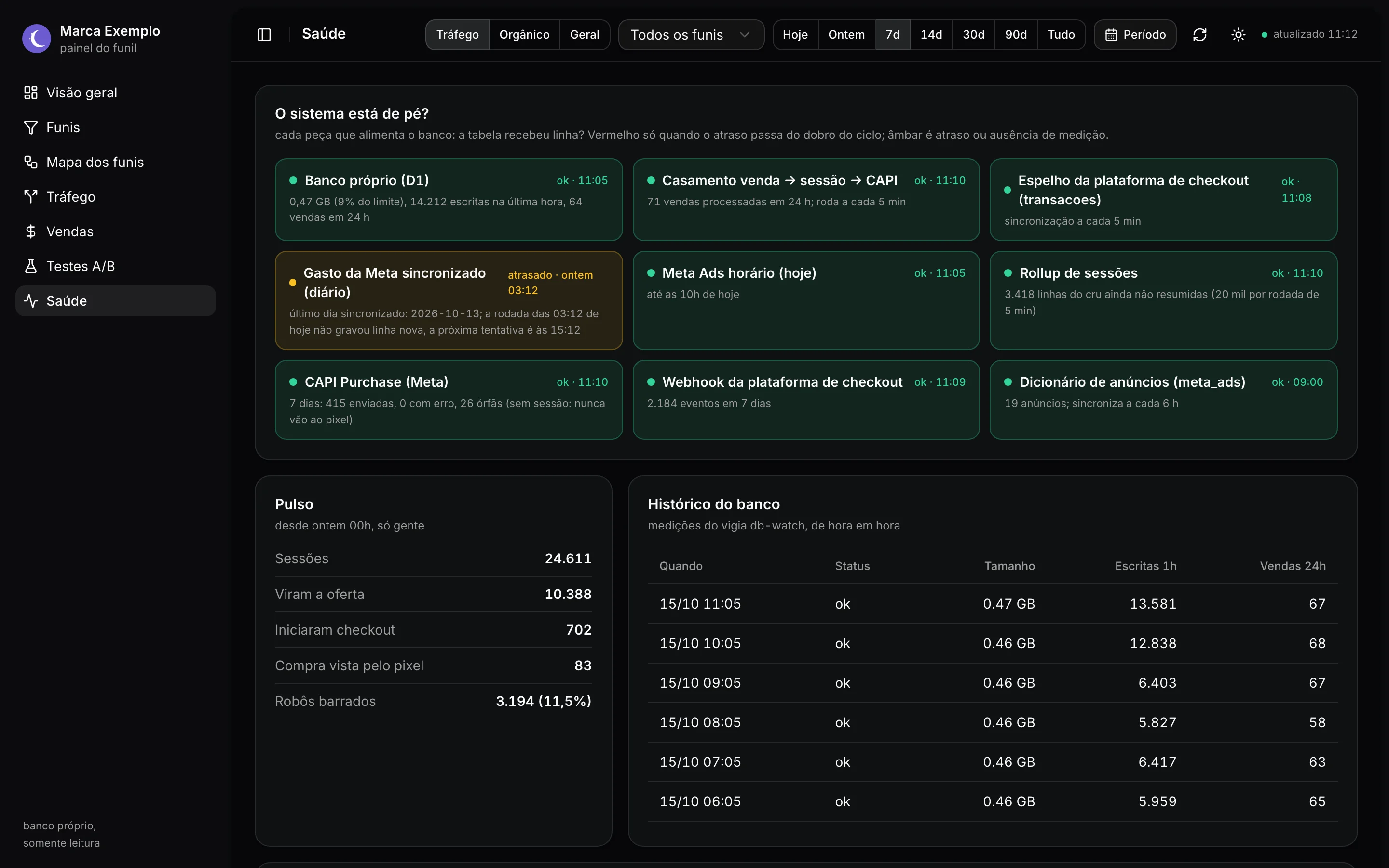
Task: Click the refresh data icon
Action: [1199, 34]
